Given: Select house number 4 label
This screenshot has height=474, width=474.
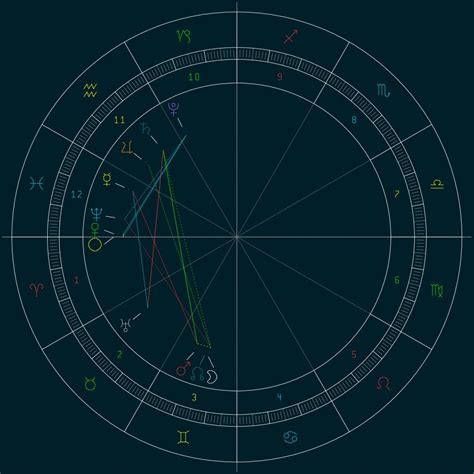Looking at the screenshot, I should coord(280,397).
